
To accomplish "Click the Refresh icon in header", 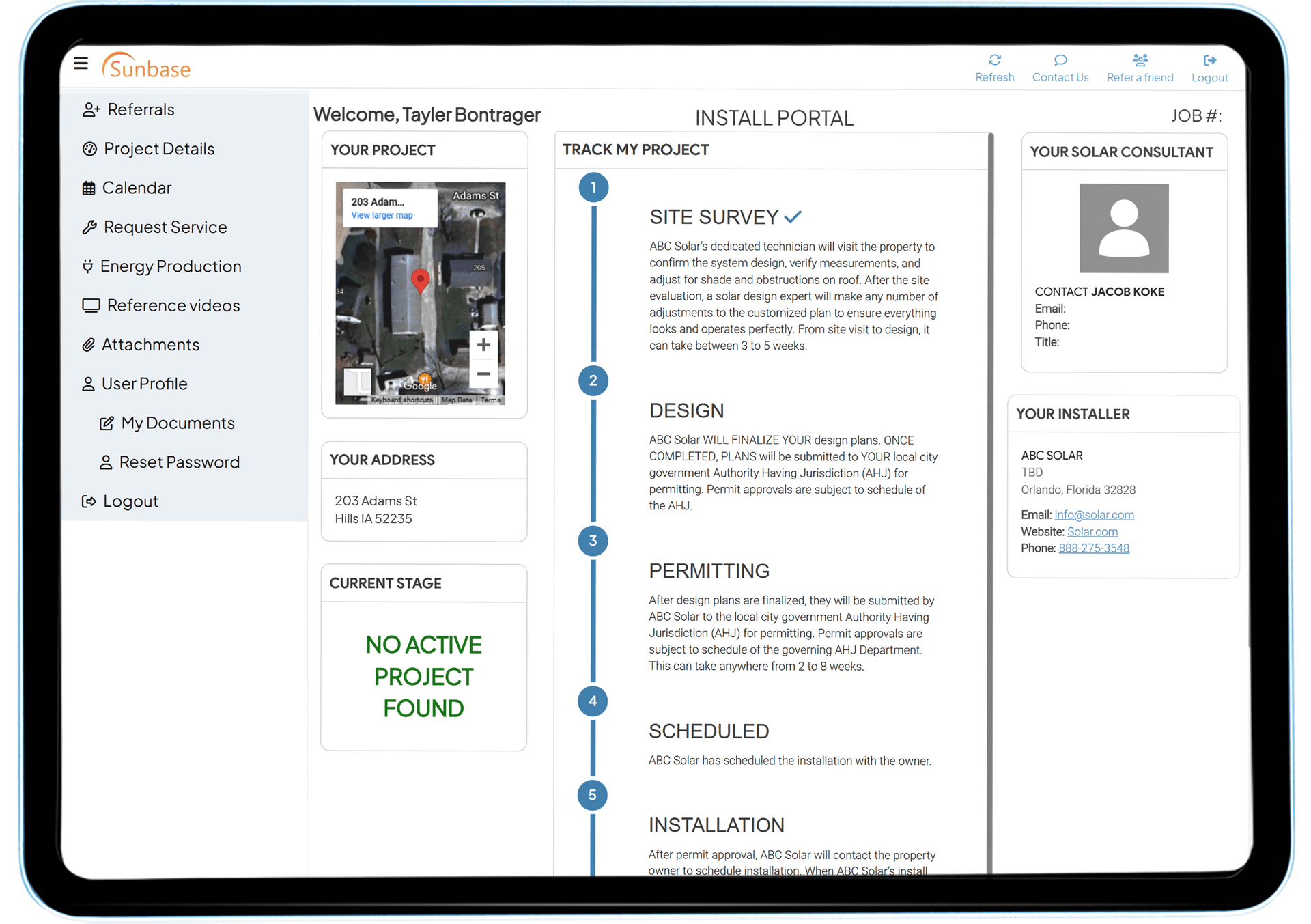I will (994, 60).
